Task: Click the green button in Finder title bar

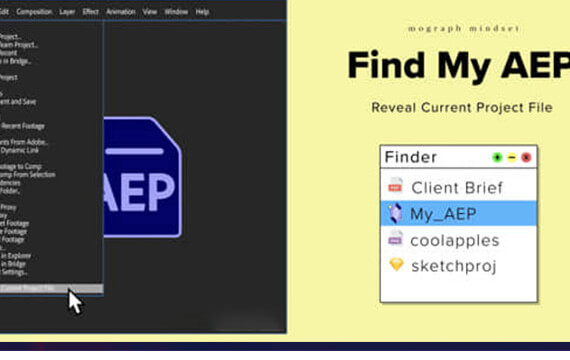Action: [x=497, y=157]
